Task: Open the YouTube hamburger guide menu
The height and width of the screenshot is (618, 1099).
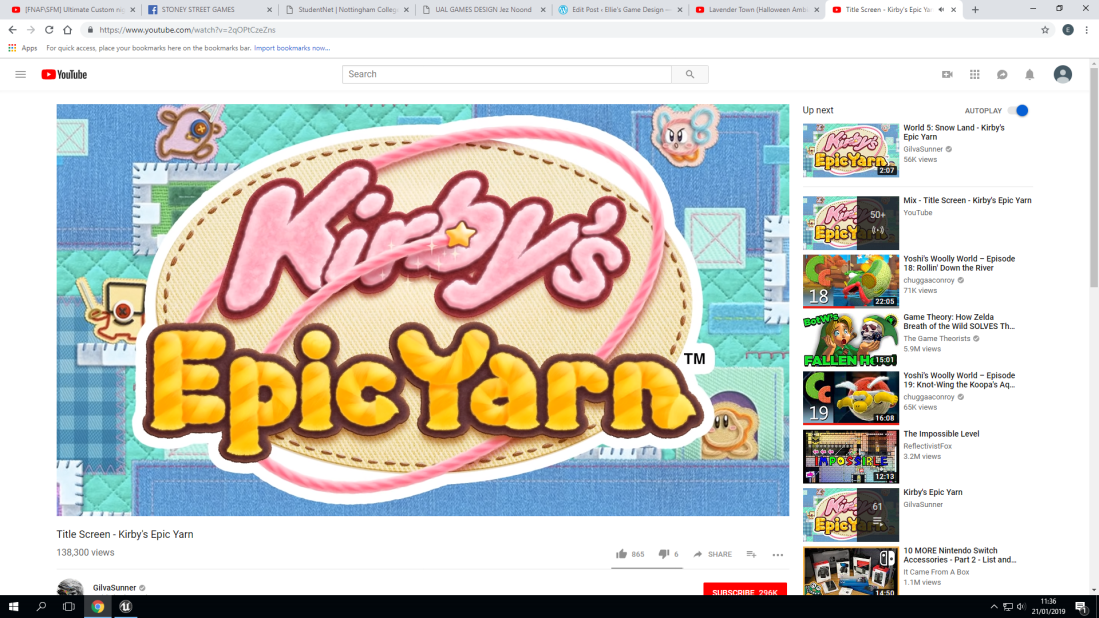Action: (x=20, y=74)
